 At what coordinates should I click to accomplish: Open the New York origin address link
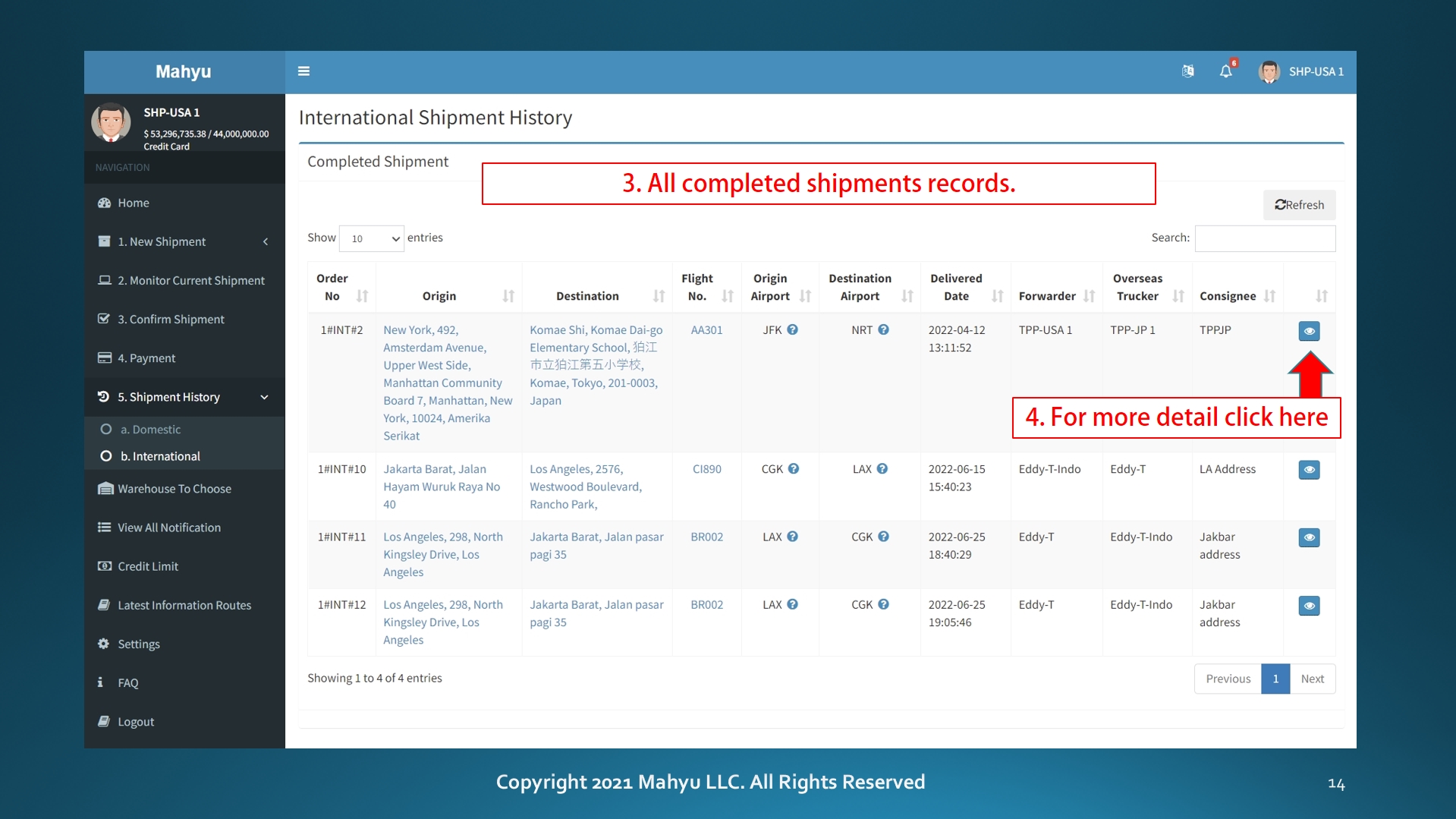(x=448, y=383)
